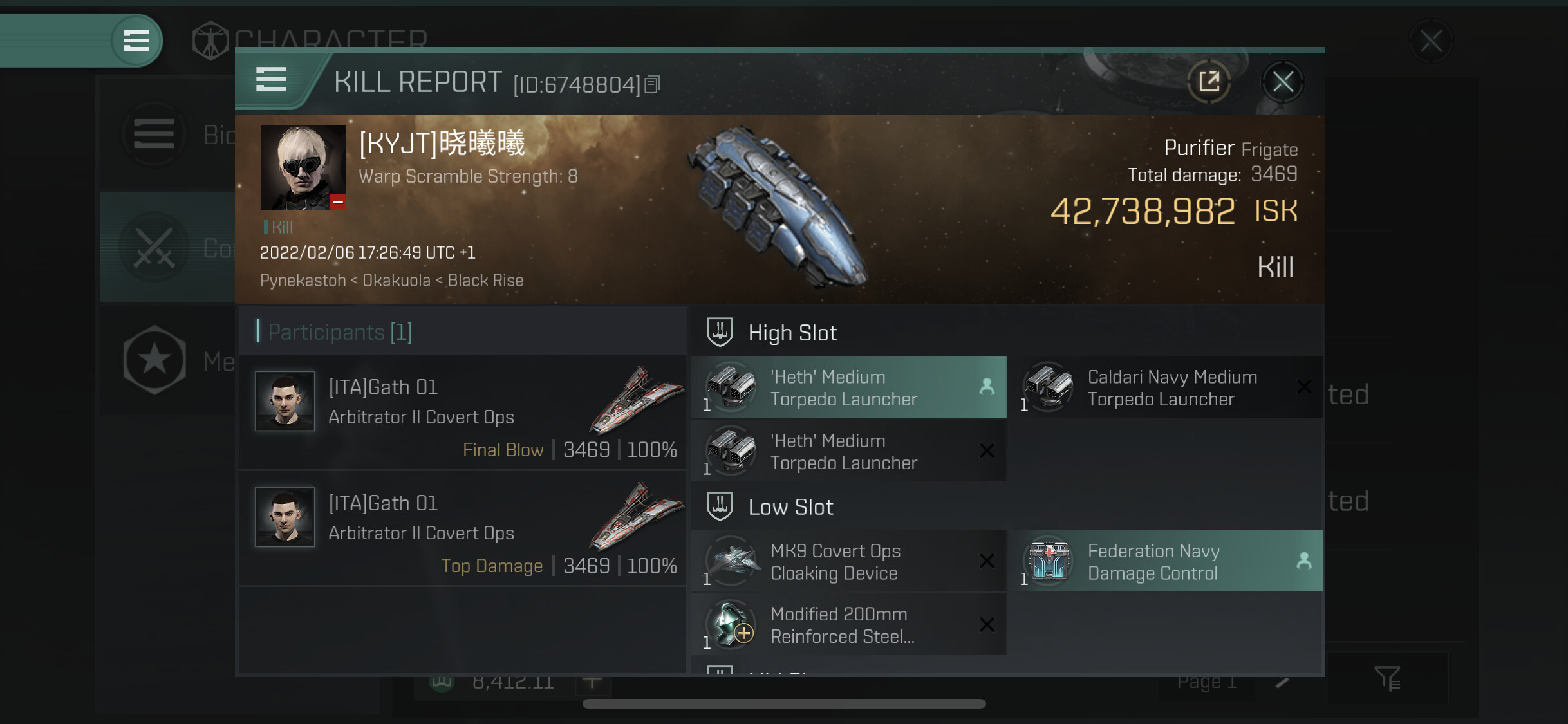Open the kill report hamburger menu
The image size is (1568, 724).
click(271, 80)
